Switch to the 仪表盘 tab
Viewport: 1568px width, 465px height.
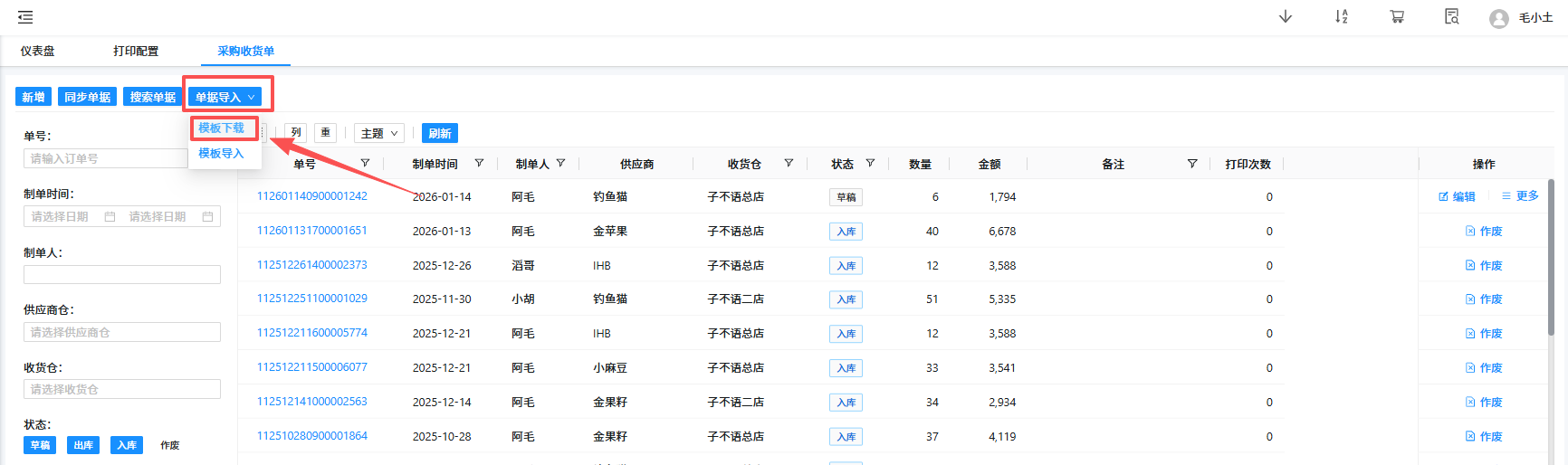38,52
